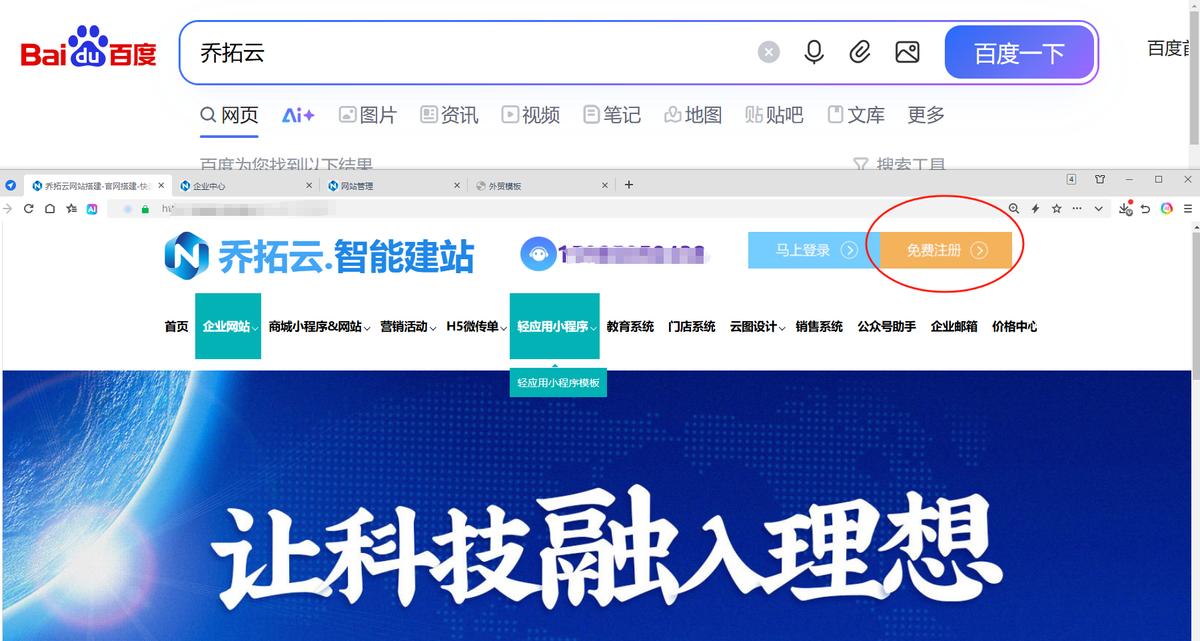Click the paperclip file upload icon
This screenshot has height=641, width=1200.
[860, 52]
